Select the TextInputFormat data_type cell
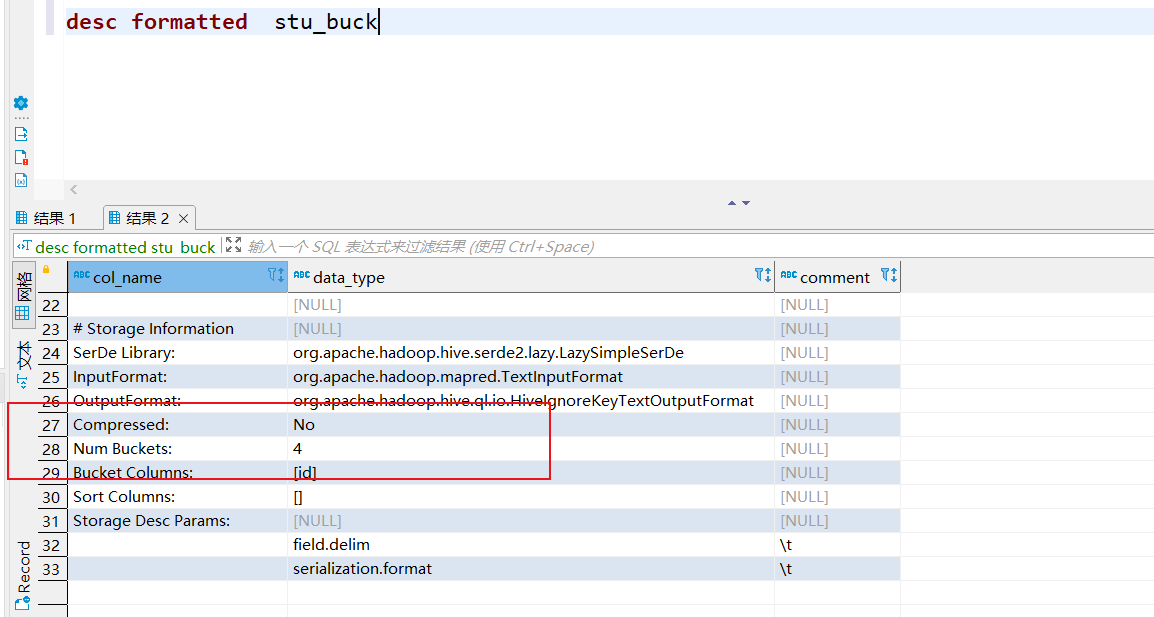Image resolution: width=1154 pixels, height=617 pixels. pos(531,376)
